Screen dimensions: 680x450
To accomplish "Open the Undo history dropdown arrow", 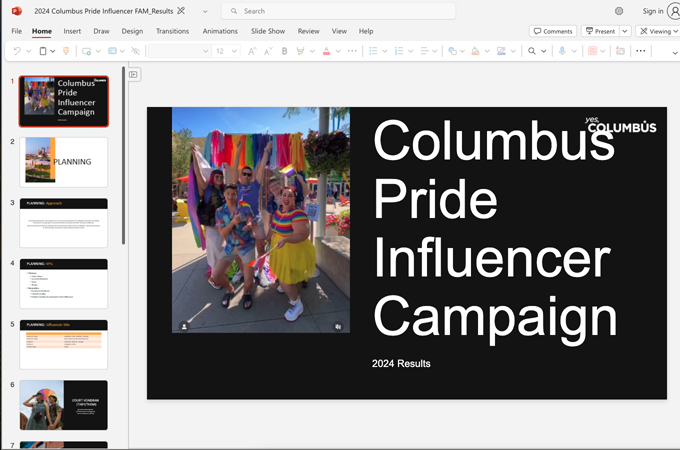I will 29,51.
